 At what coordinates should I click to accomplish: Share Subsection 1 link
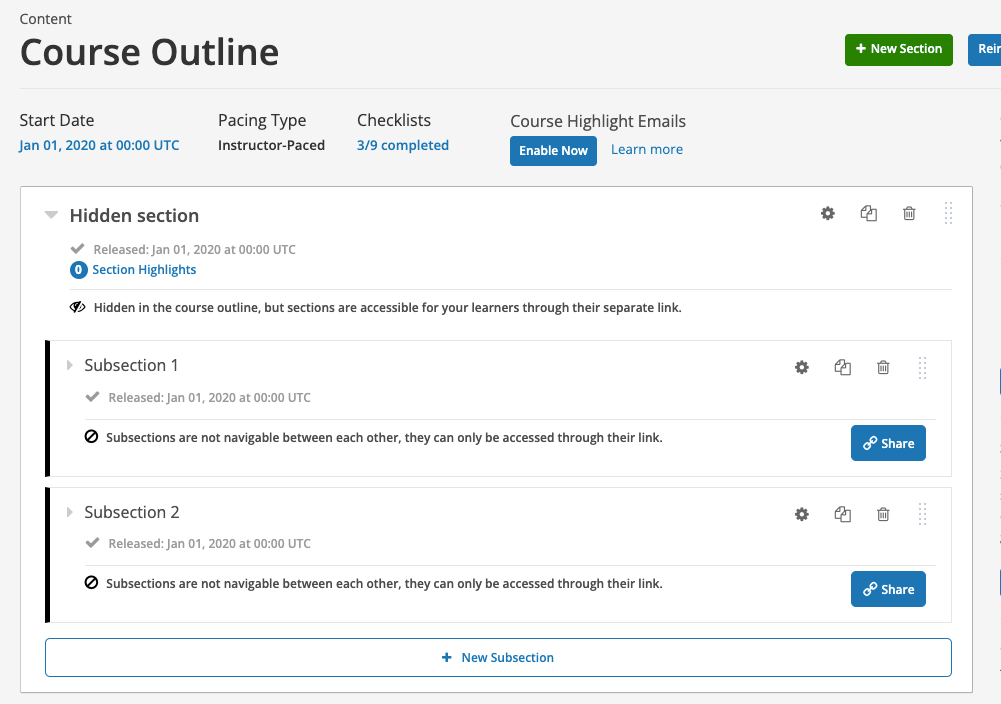click(x=888, y=443)
